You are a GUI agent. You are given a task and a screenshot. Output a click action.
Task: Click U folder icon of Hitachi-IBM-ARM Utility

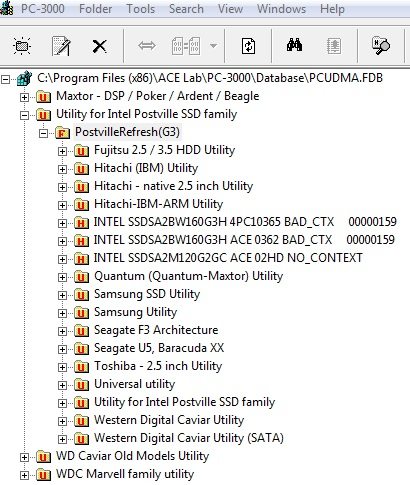tap(81, 205)
